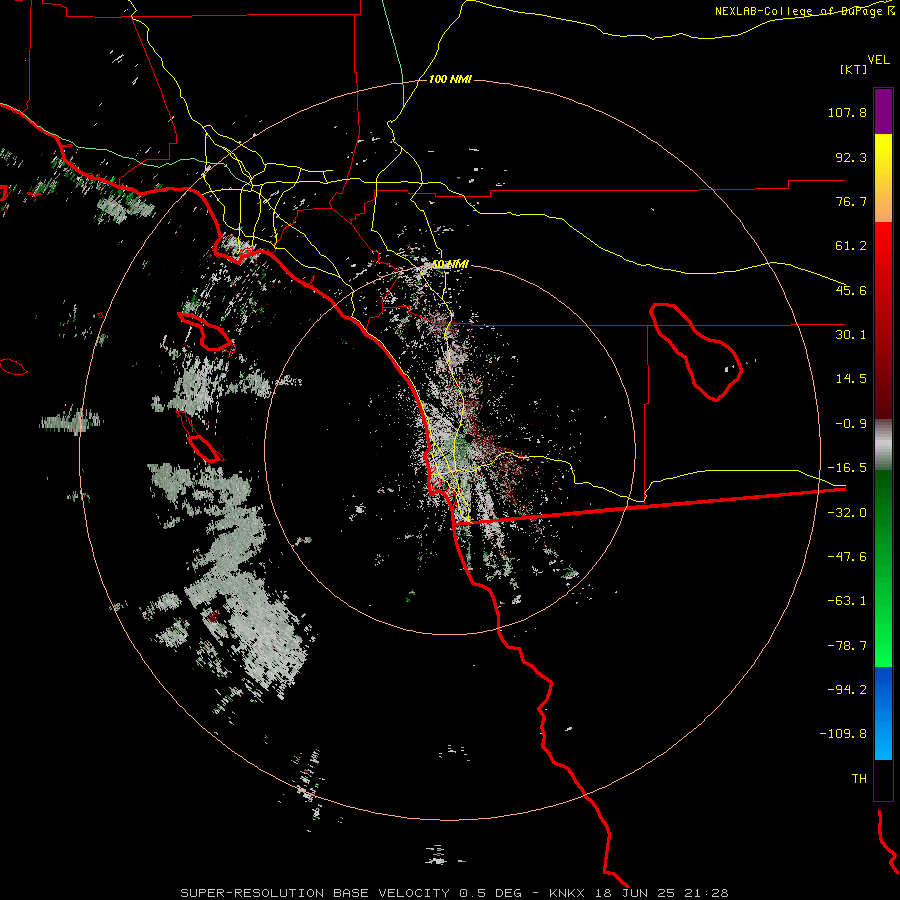
Task: Click the -78.7 legend value
Action: (847, 646)
